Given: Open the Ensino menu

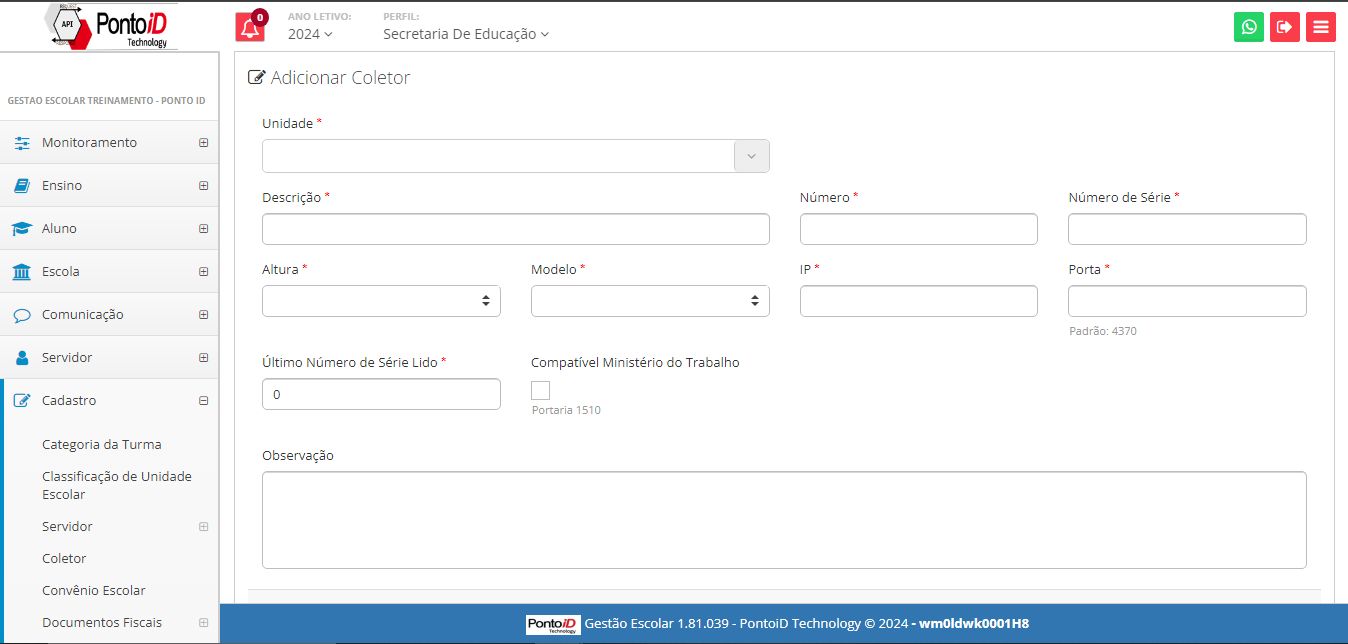Looking at the screenshot, I should (109, 186).
